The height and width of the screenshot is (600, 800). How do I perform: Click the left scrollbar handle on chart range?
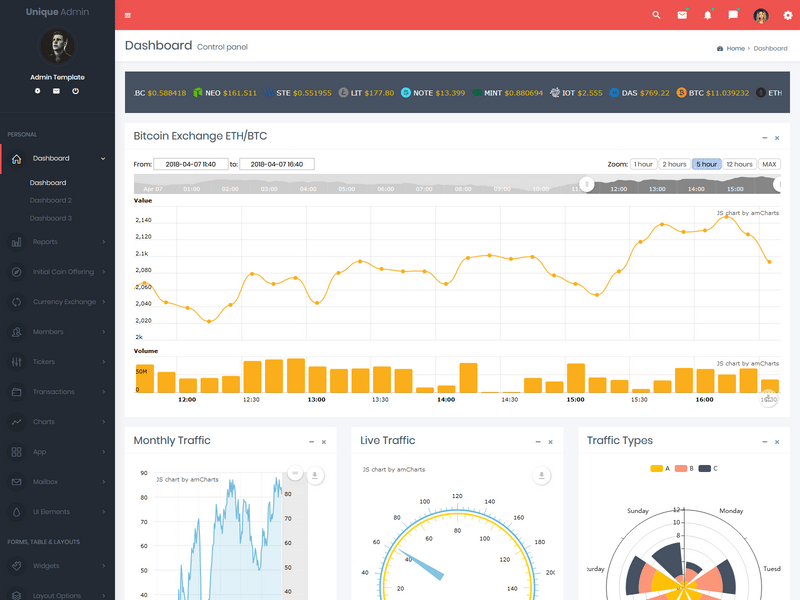(587, 184)
